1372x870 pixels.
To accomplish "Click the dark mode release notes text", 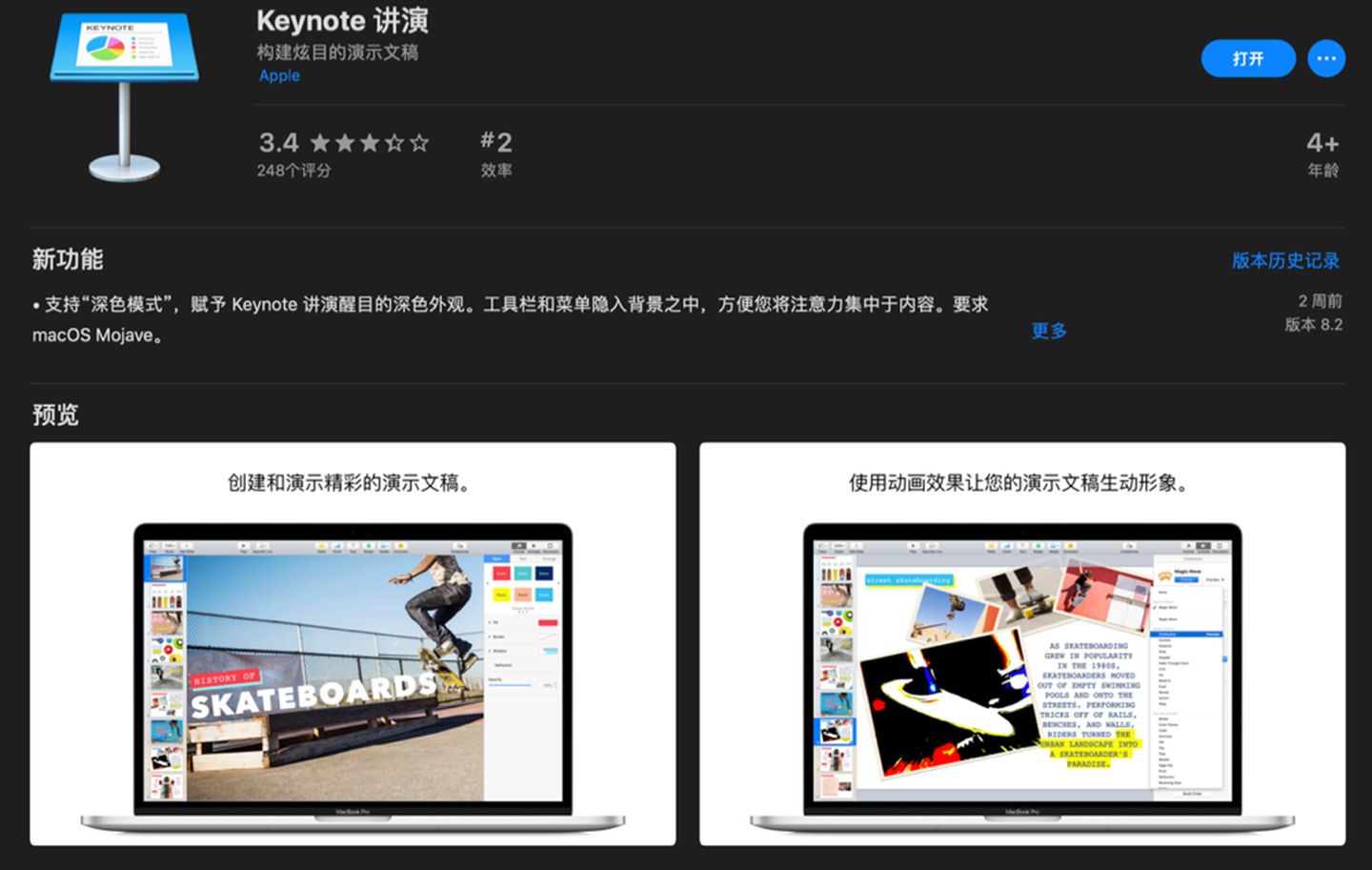I will (x=511, y=319).
